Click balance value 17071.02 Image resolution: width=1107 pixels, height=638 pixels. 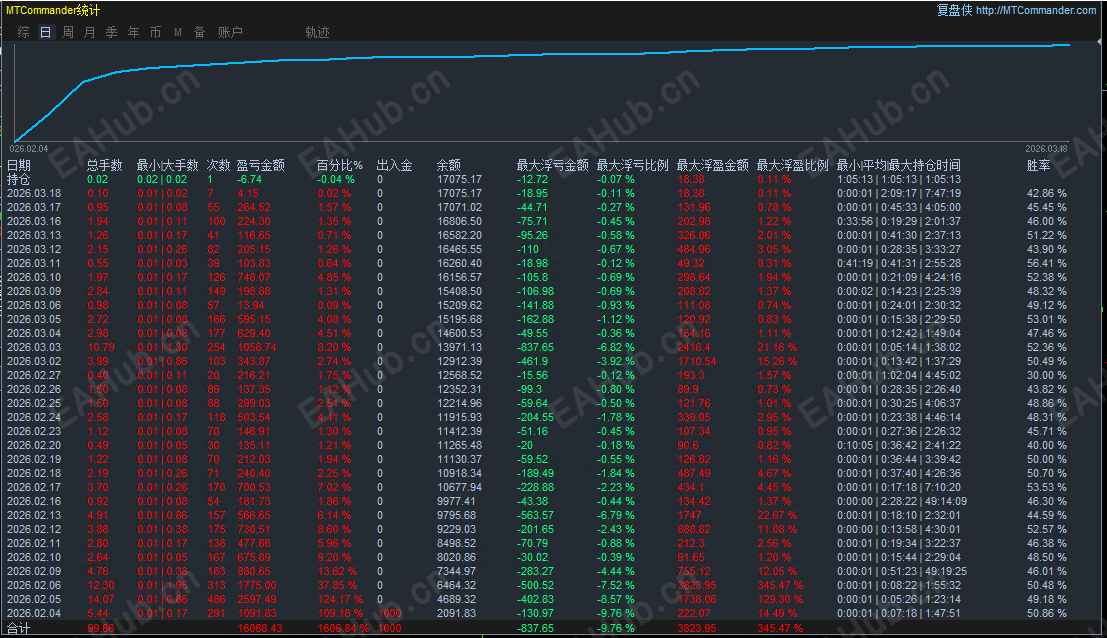pyautogui.click(x=459, y=207)
